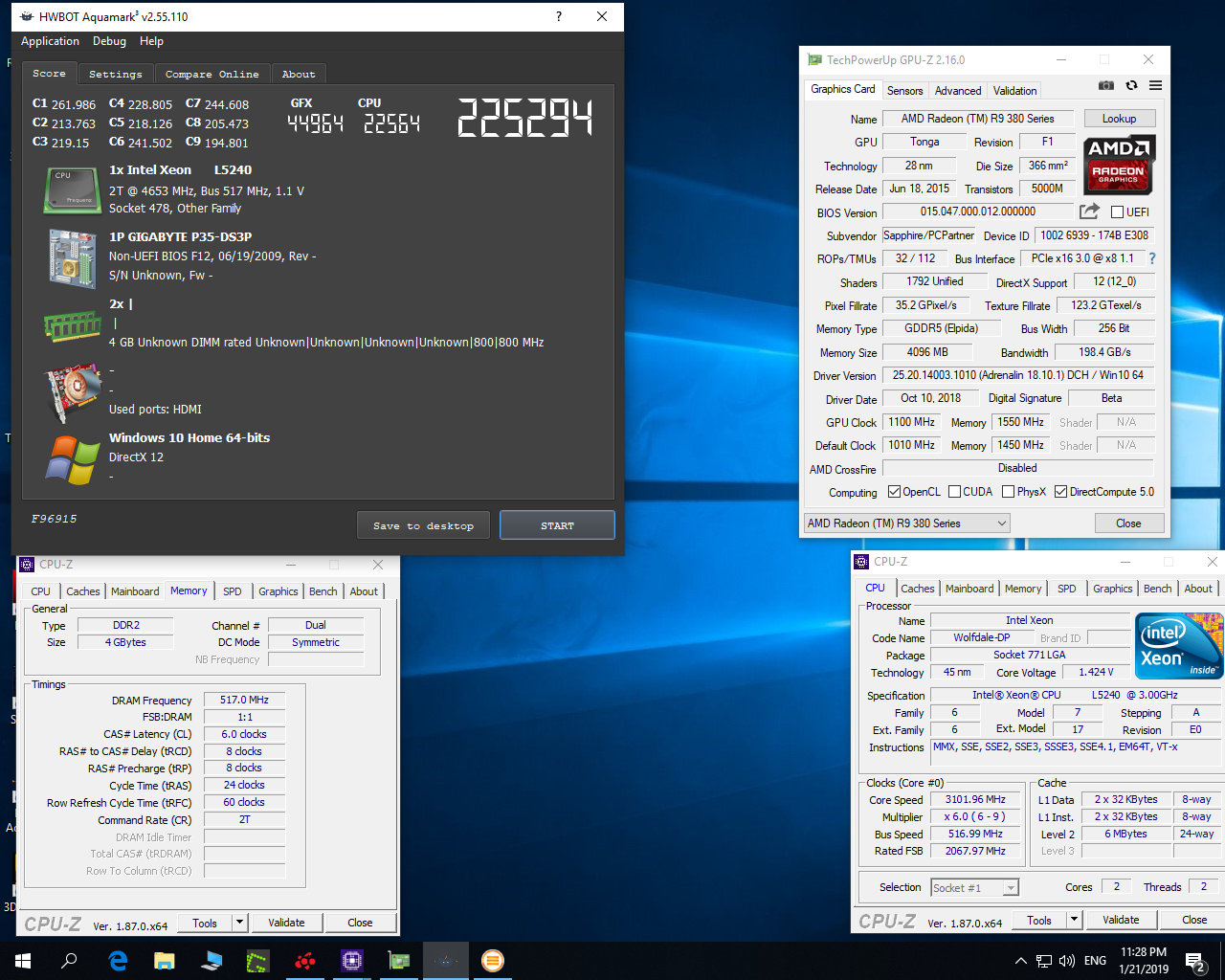Click the Intel Xeon inside logo in CPU-Z

[x=1179, y=646]
